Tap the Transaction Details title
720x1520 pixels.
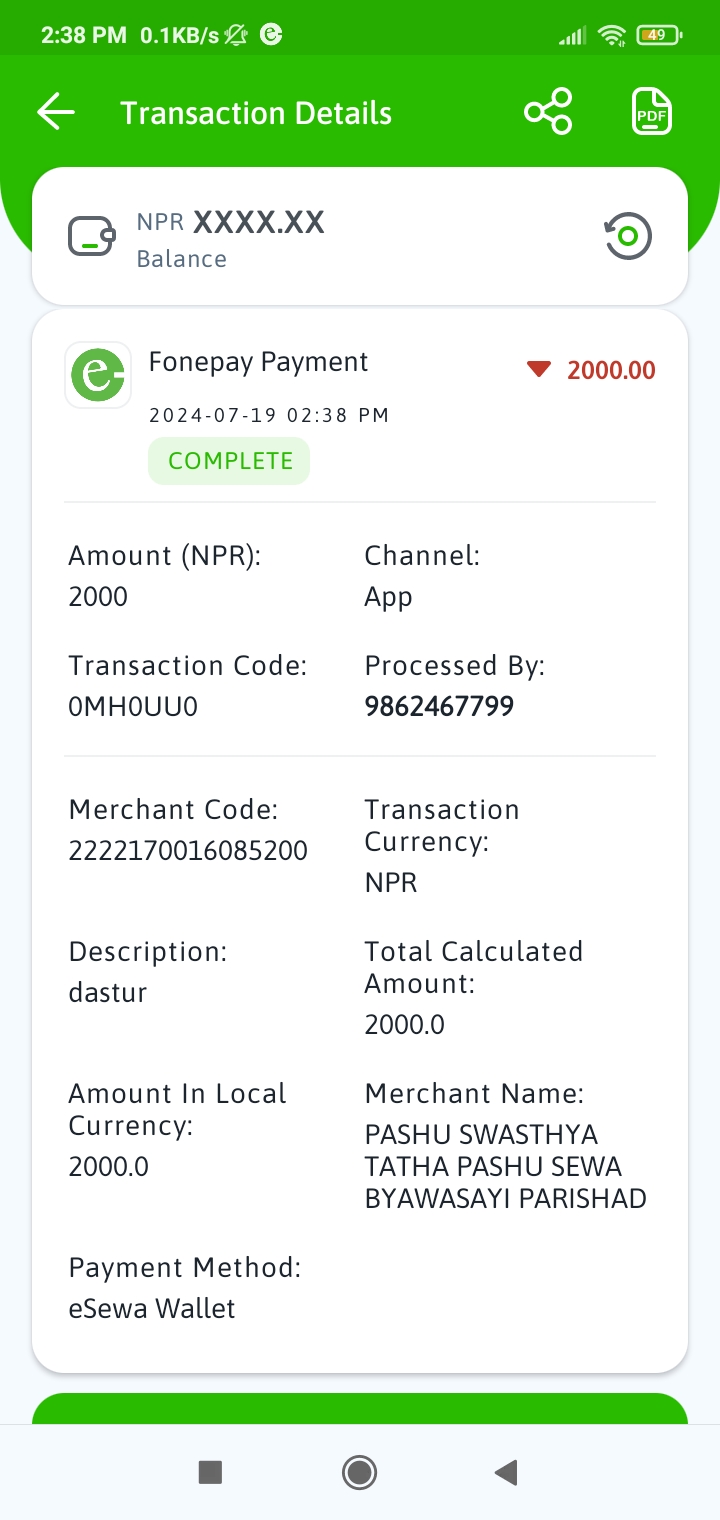[256, 113]
